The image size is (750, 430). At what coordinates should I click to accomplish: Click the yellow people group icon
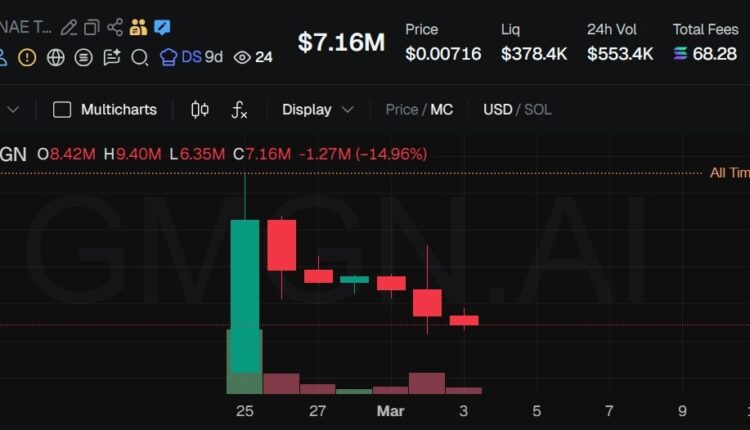[138, 27]
